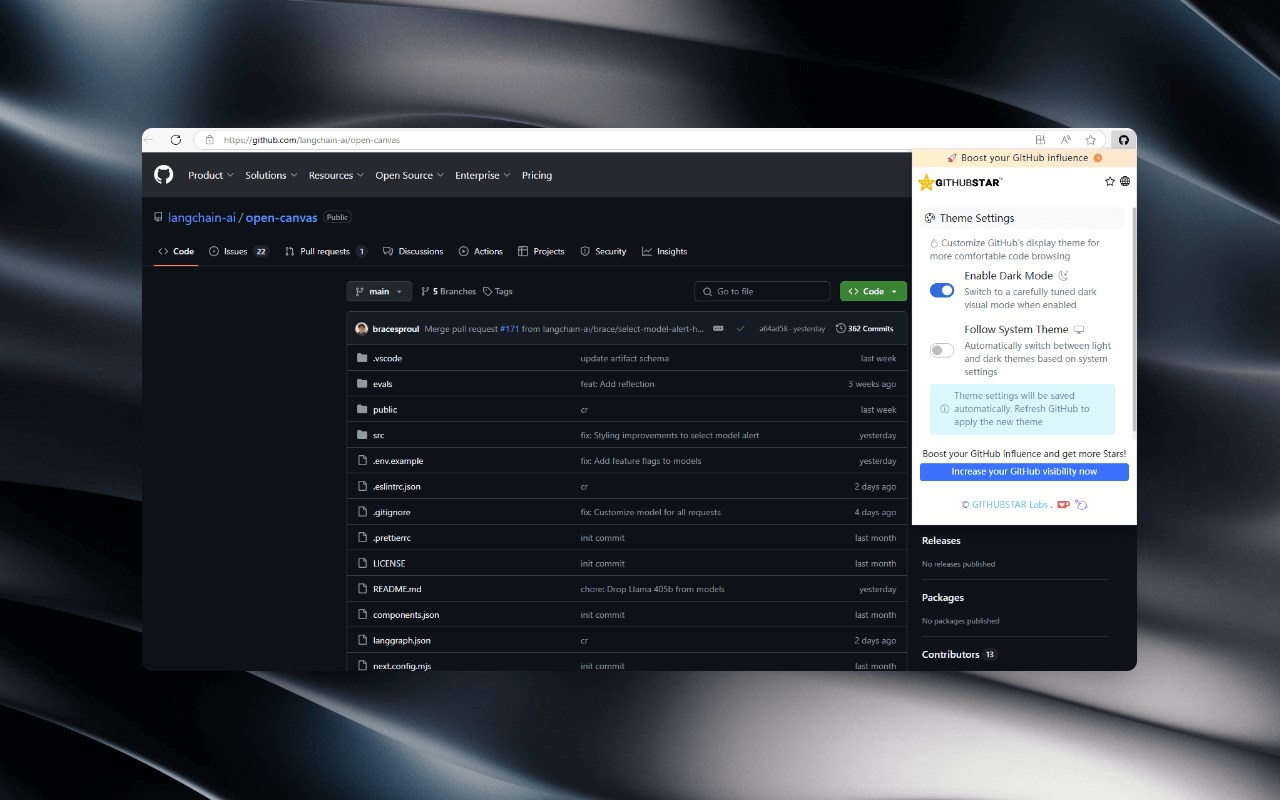Click the popup vertical scrollbar
The width and height of the screenshot is (1280, 800).
1134,320
